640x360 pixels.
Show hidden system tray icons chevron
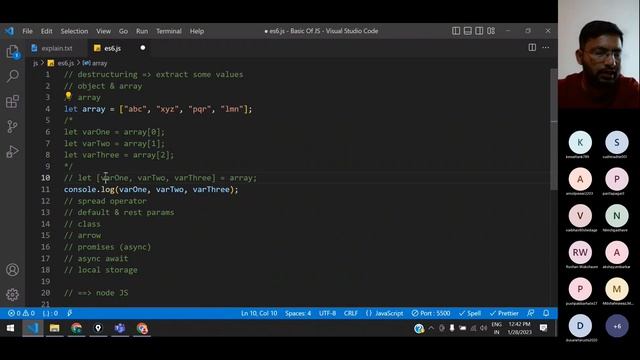pyautogui.click(x=431, y=328)
